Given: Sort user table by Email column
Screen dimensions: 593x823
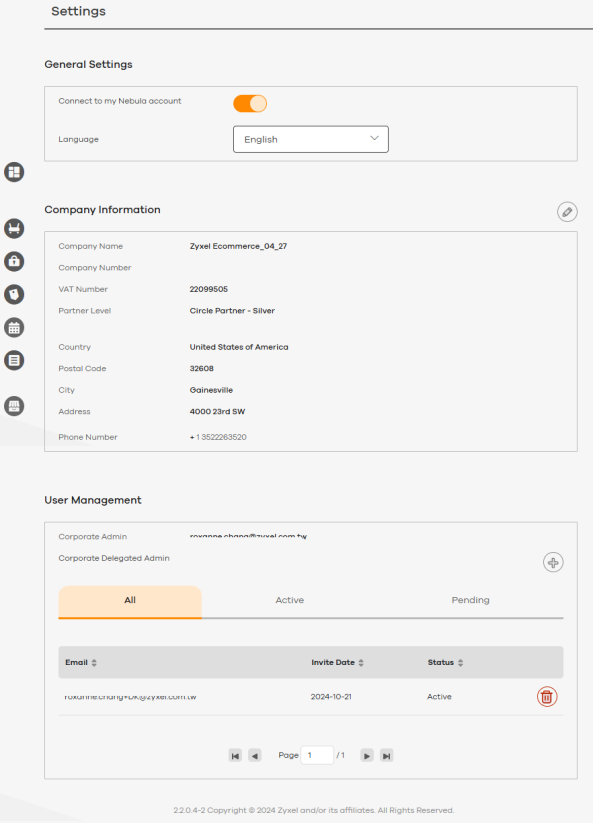Looking at the screenshot, I should pyautogui.click(x=94, y=663).
